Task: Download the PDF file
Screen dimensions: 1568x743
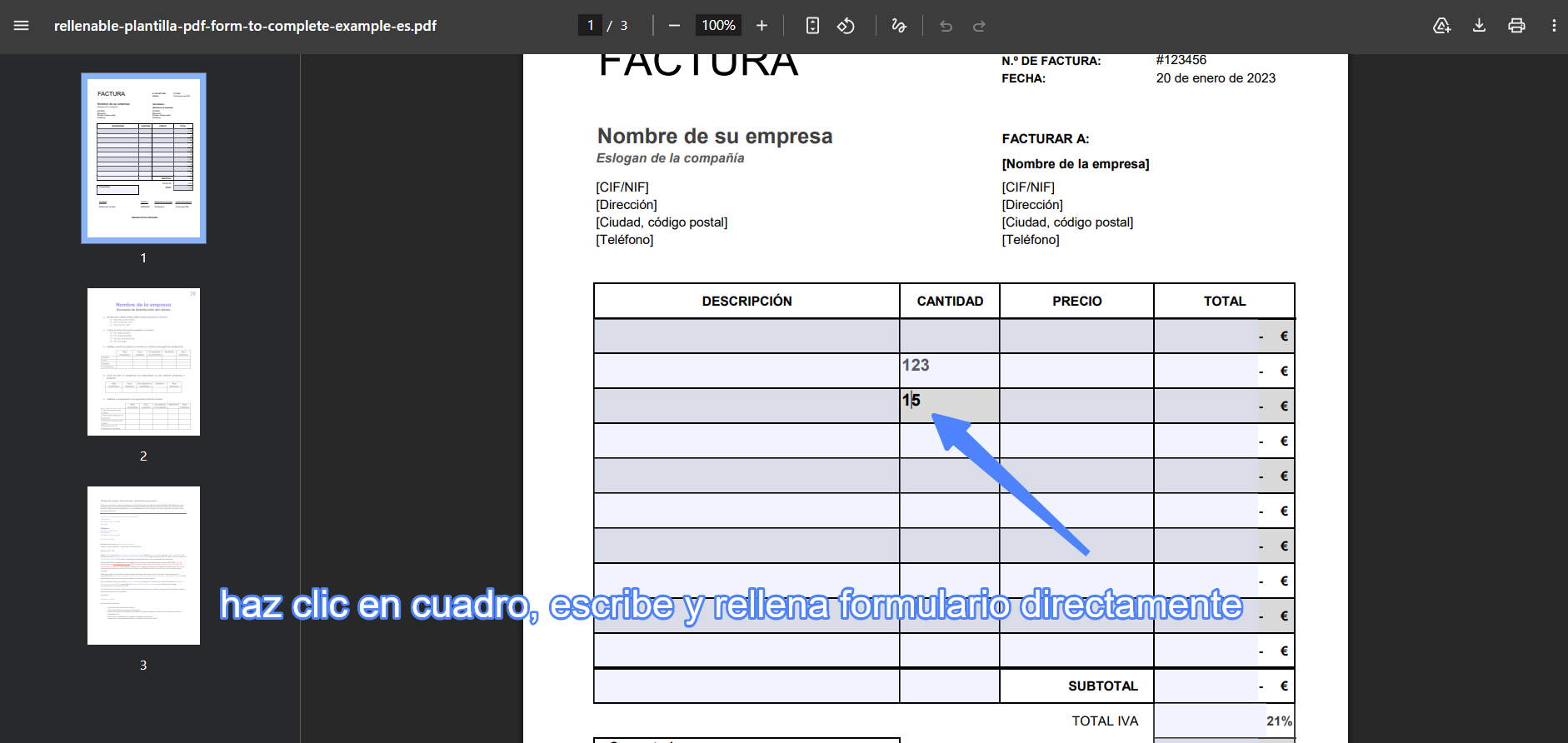Action: coord(1479,26)
